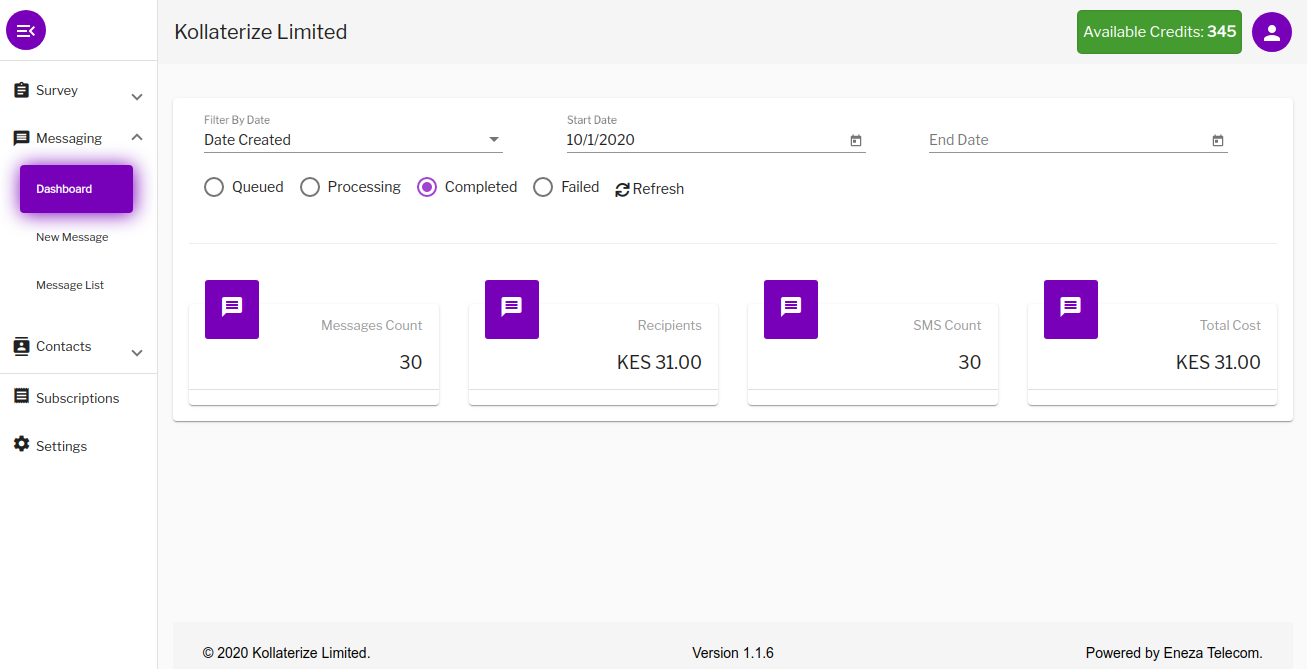
Task: Click the Available Credits green button
Action: [x=1159, y=32]
